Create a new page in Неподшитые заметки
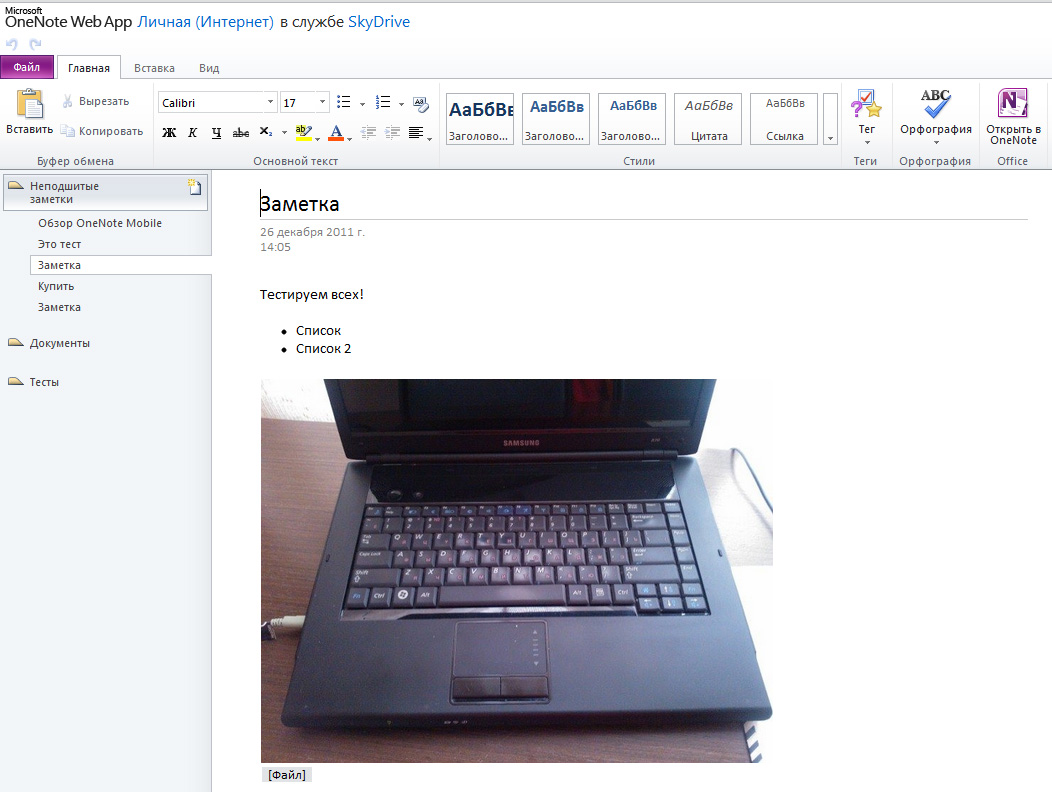 [195, 186]
